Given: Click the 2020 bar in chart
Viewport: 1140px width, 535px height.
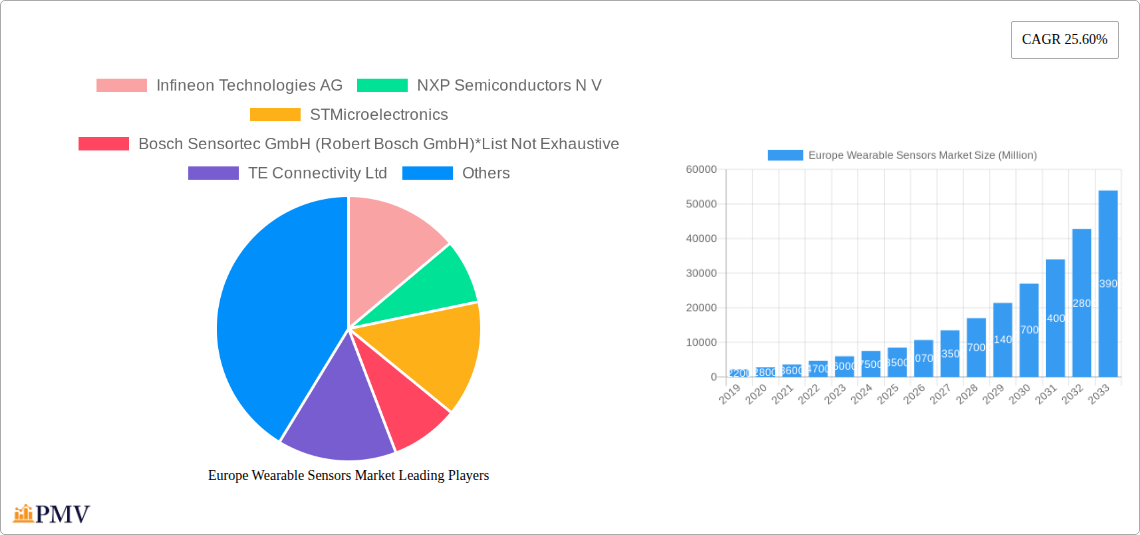Looking at the screenshot, I should pos(765,372).
